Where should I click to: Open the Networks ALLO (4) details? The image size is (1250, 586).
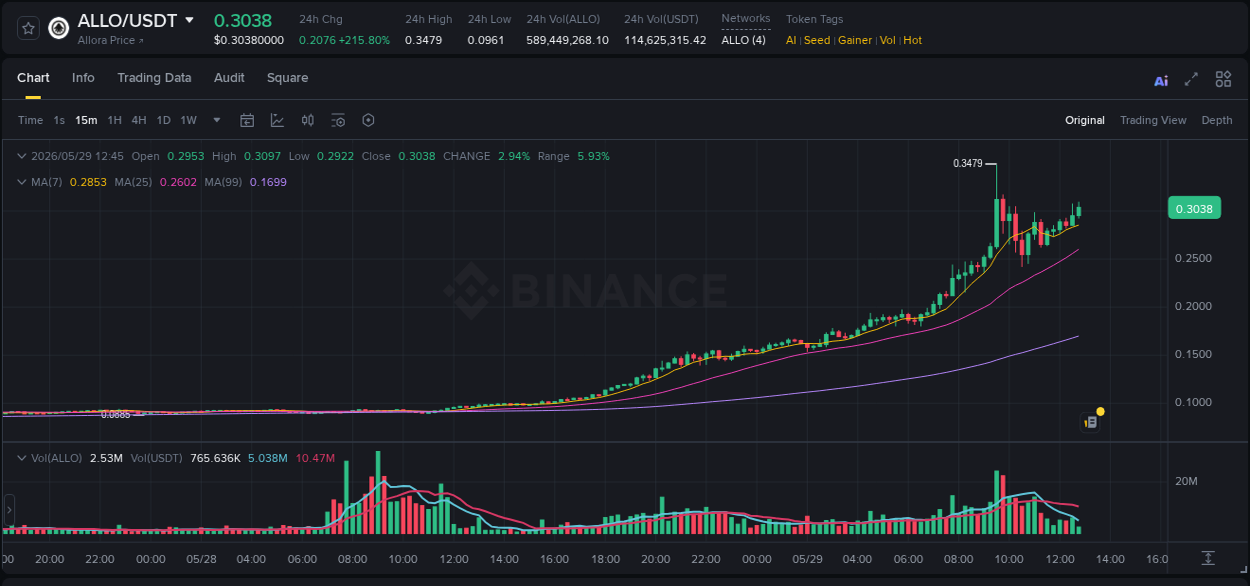[x=744, y=41]
